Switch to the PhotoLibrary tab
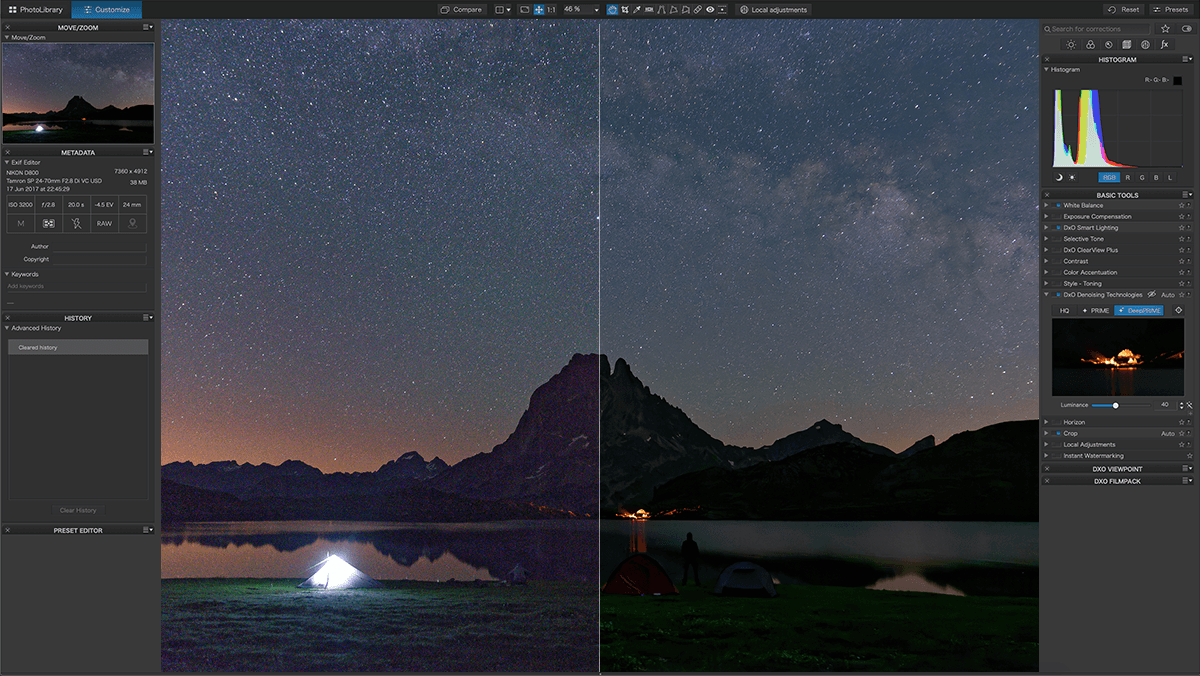Image resolution: width=1200 pixels, height=676 pixels. tap(35, 9)
